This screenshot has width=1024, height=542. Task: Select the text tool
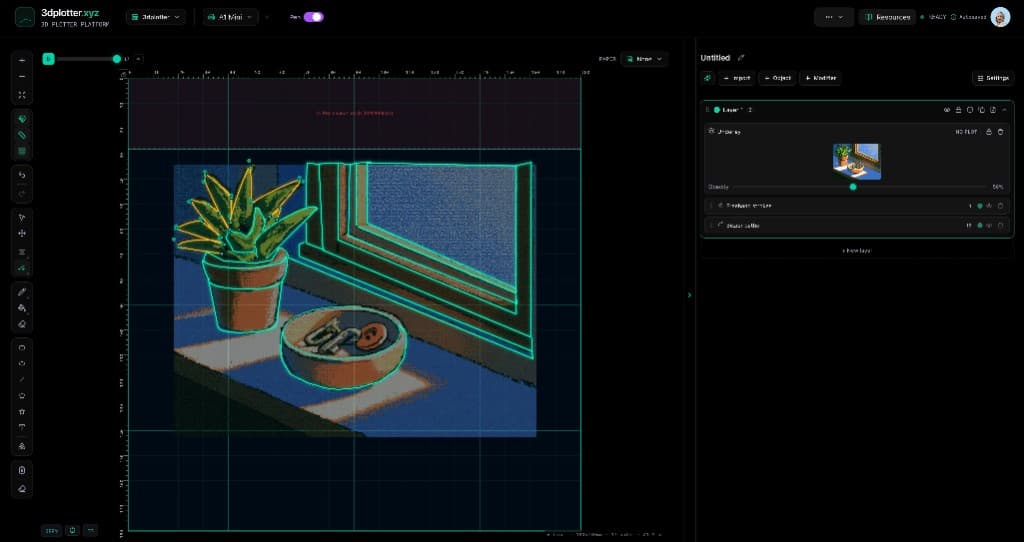click(x=22, y=428)
